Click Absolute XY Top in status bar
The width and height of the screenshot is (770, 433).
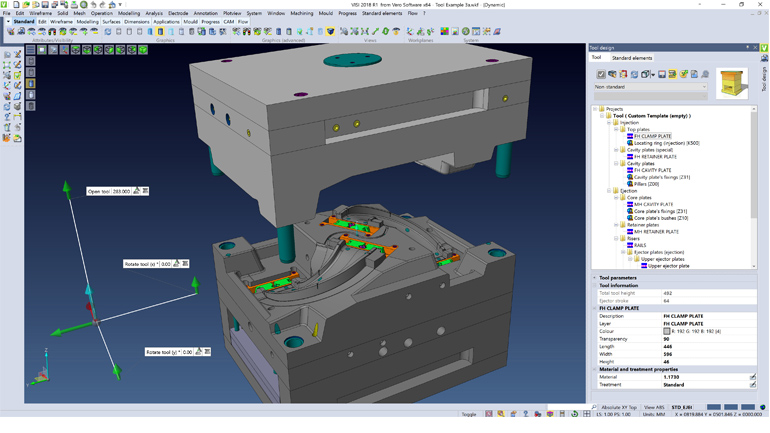click(619, 408)
